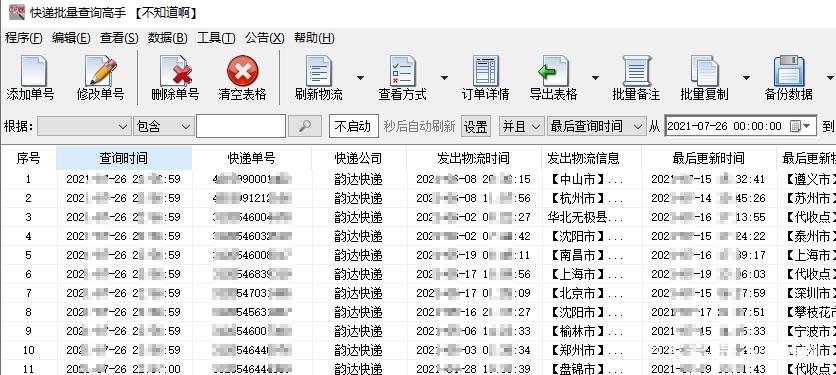Expand the 刷新物流 dropdown arrow
Screen dimensions: 836x375
point(360,78)
